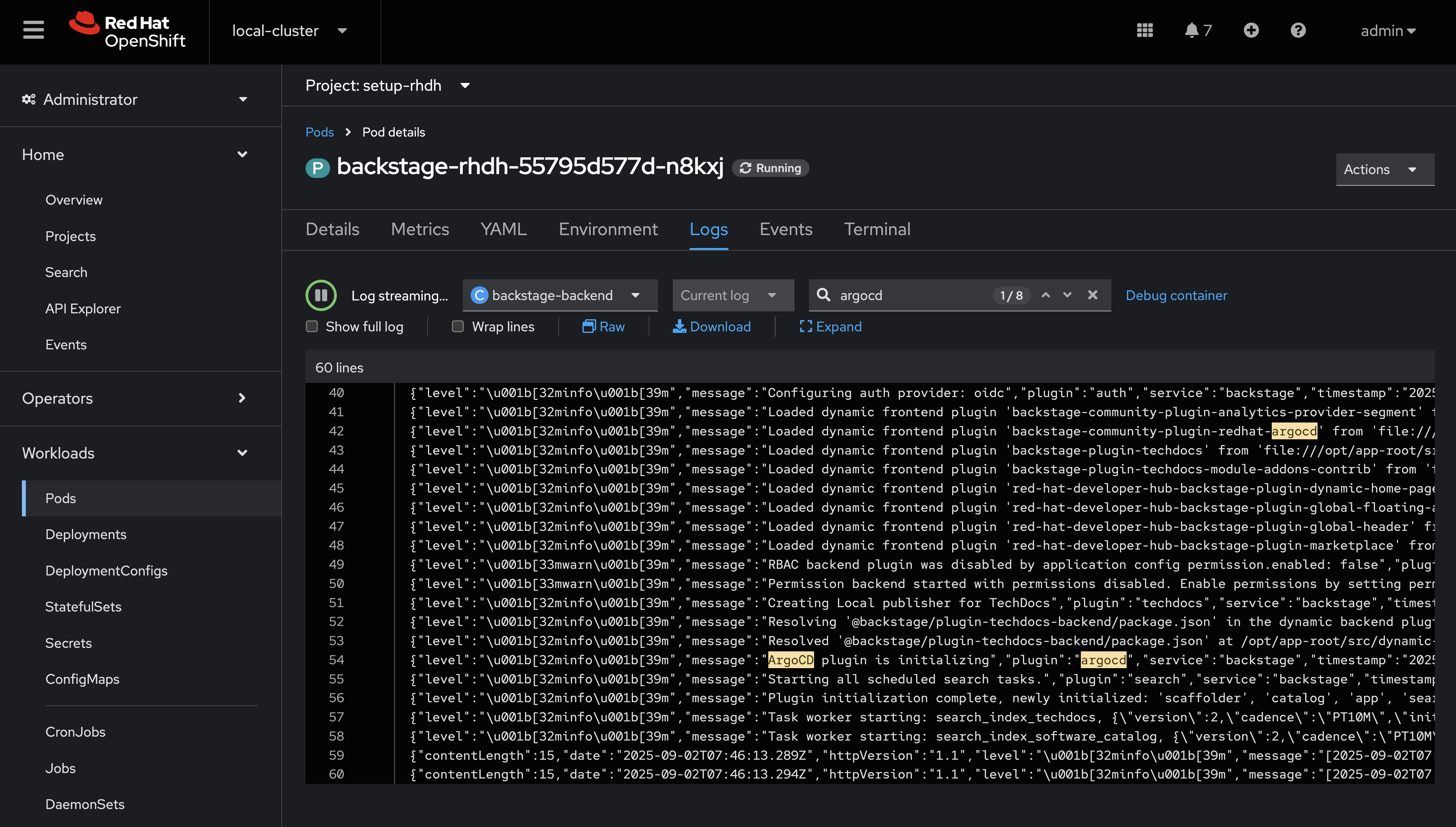Open Search in the sidebar
This screenshot has width=1456, height=827.
(x=67, y=273)
